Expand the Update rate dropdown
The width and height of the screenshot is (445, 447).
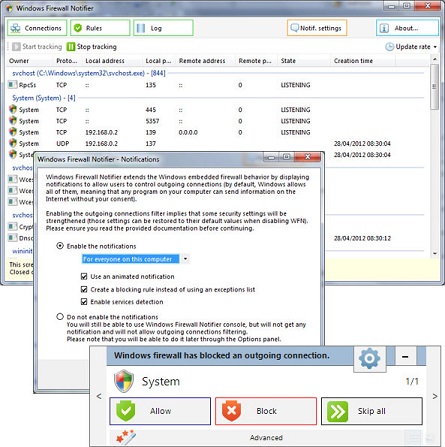coord(411,47)
